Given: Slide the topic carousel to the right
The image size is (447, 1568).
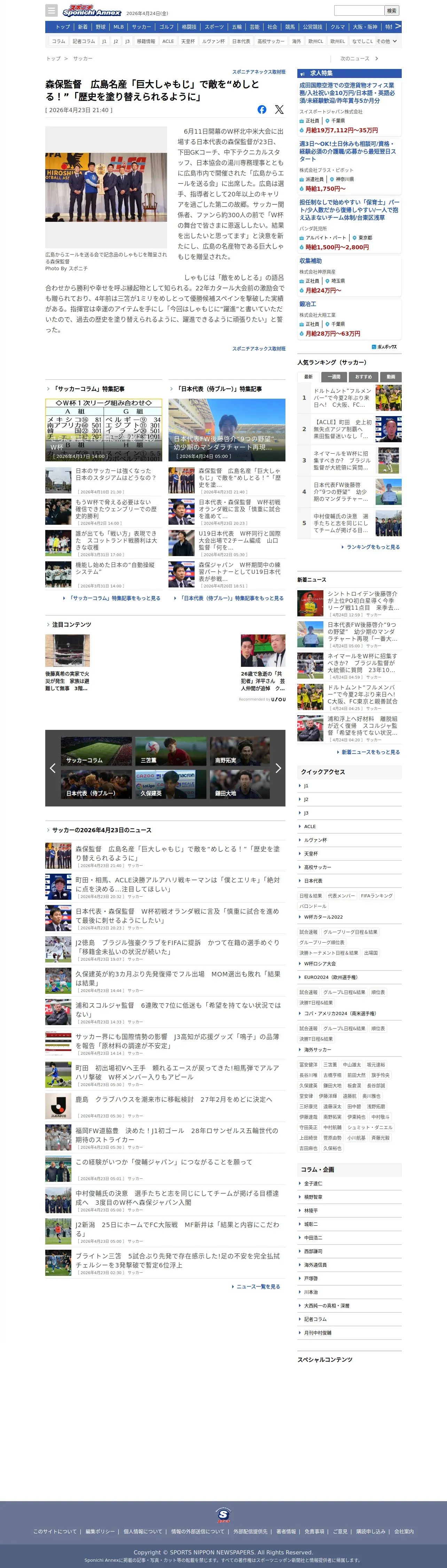Looking at the screenshot, I should (x=278, y=768).
